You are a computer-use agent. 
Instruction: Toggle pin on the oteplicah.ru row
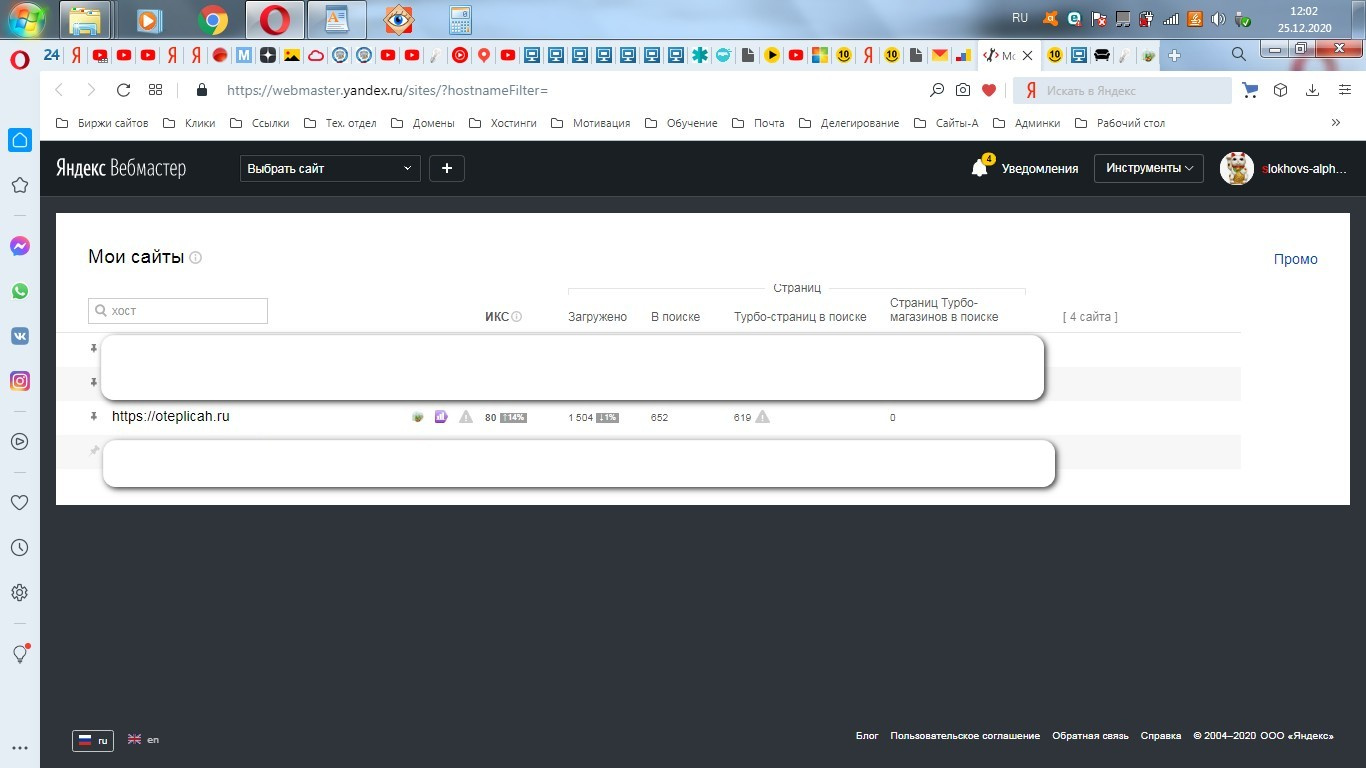94,416
